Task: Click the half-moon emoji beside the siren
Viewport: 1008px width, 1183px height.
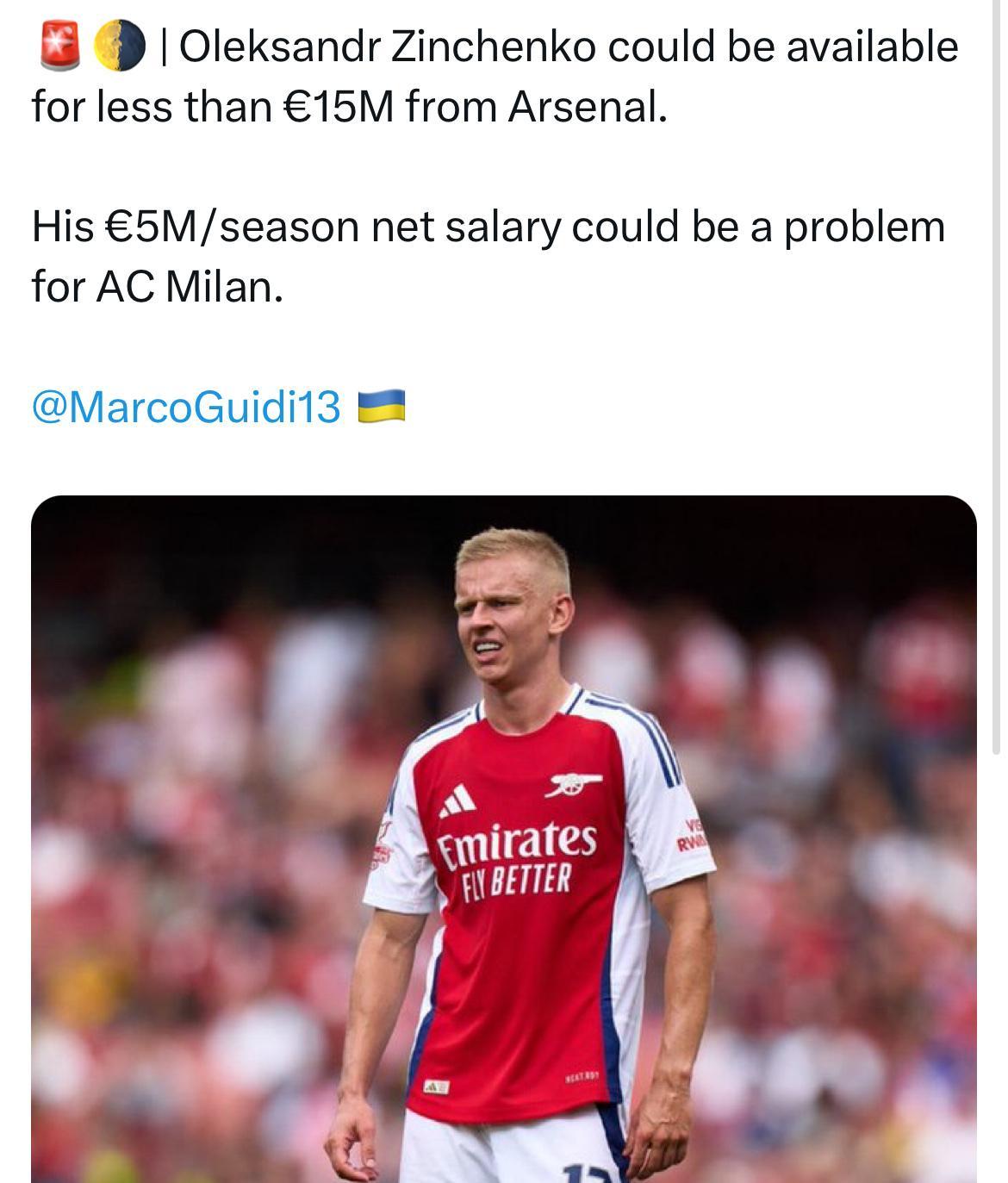Action: (x=117, y=47)
